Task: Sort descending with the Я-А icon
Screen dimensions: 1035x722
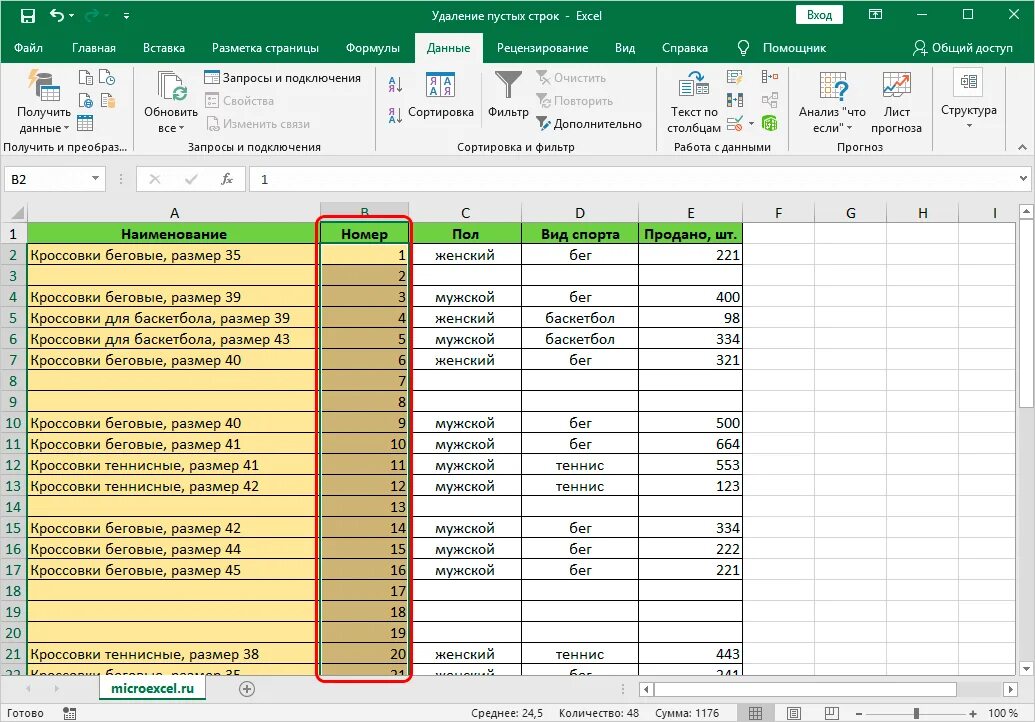Action: (395, 115)
